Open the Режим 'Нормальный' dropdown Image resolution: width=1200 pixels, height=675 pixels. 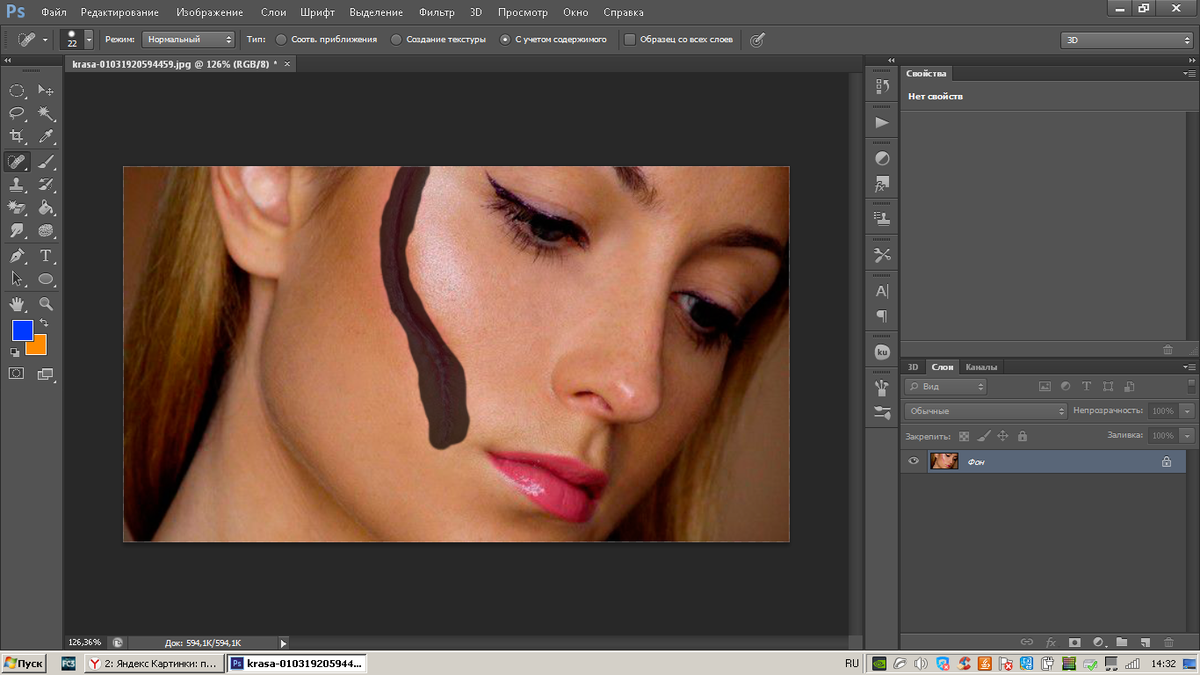(x=188, y=40)
